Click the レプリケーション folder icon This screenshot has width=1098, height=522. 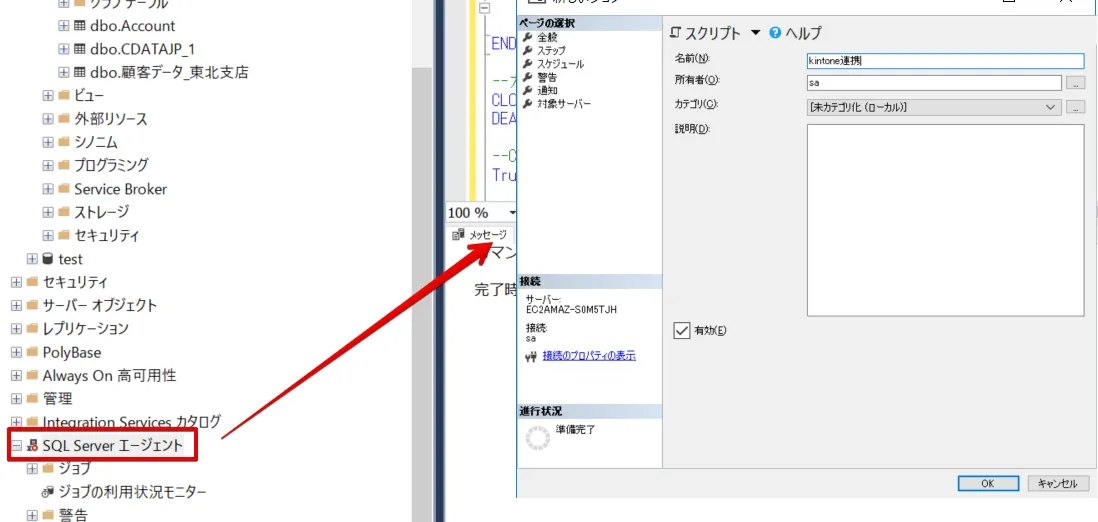[32, 329]
